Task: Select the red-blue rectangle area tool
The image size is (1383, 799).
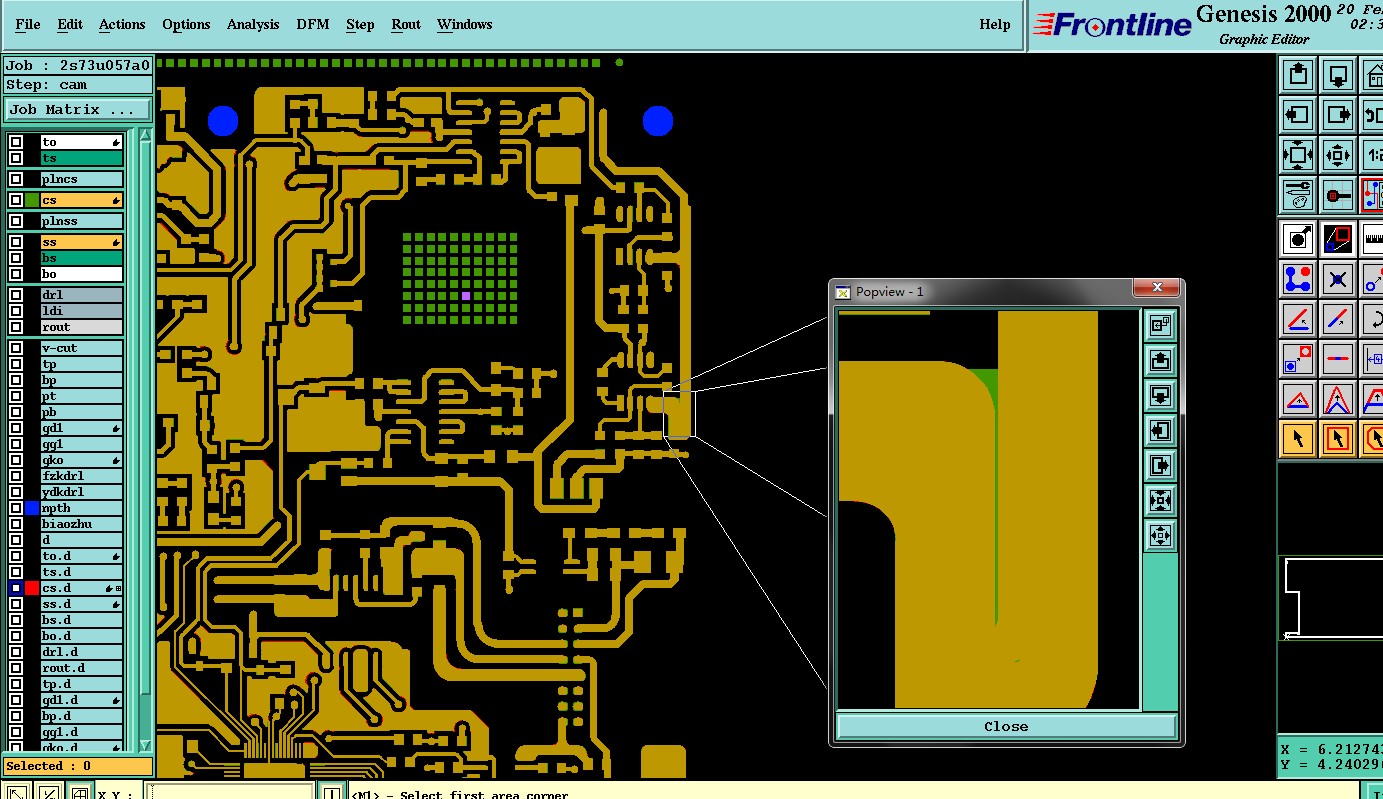Action: [1338, 238]
